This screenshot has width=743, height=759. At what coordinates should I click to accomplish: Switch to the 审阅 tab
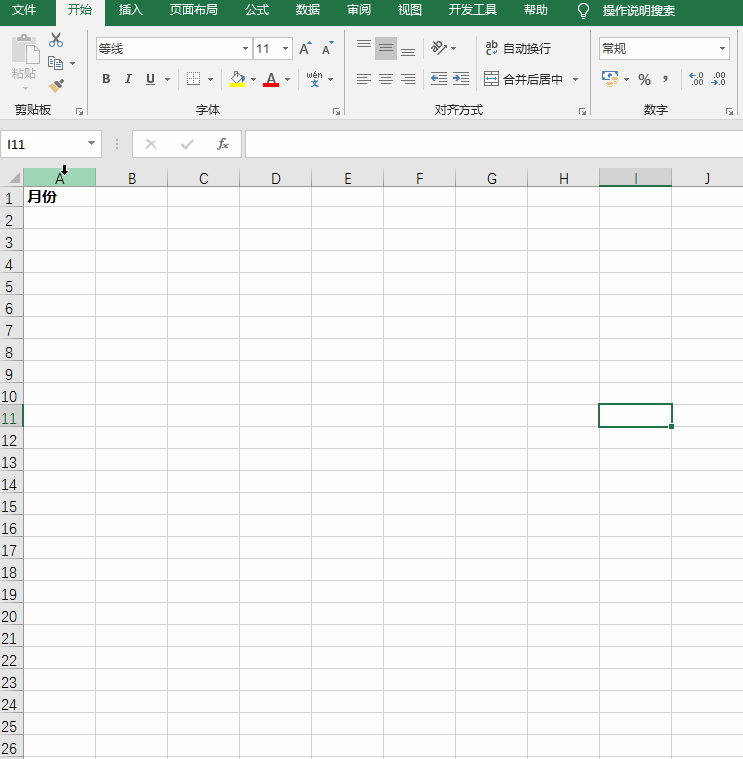pos(359,10)
